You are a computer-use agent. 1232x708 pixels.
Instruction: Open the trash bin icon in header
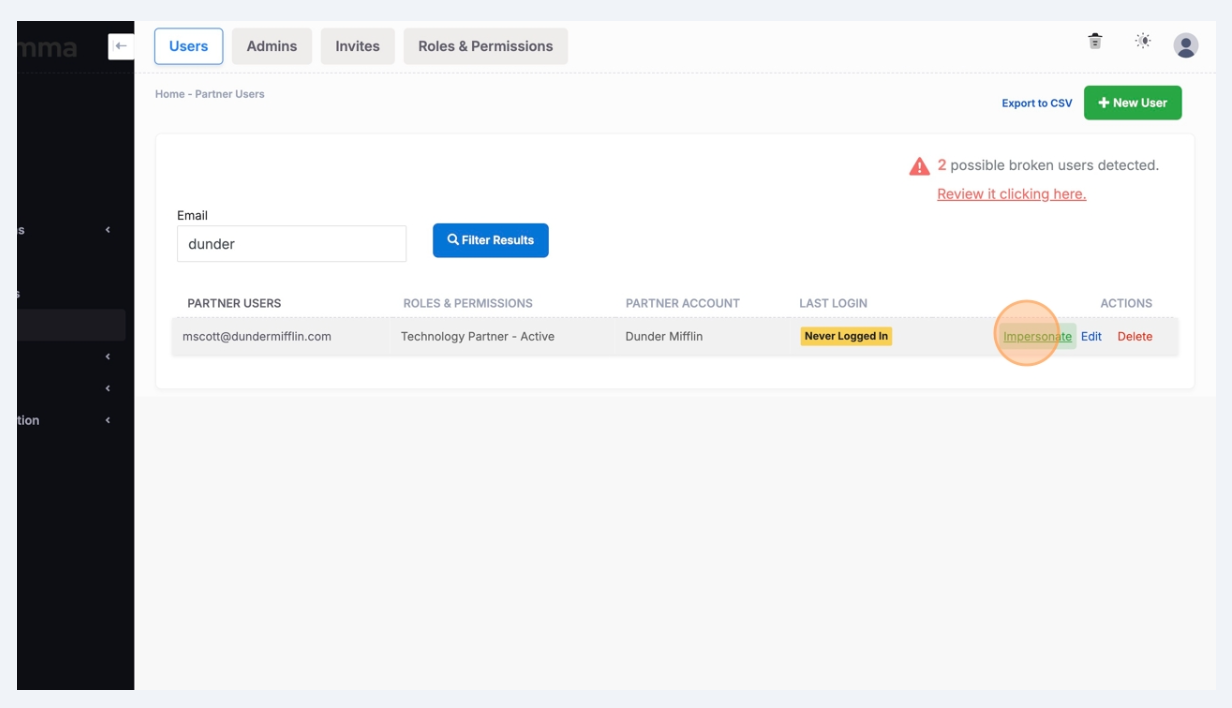pos(1095,41)
